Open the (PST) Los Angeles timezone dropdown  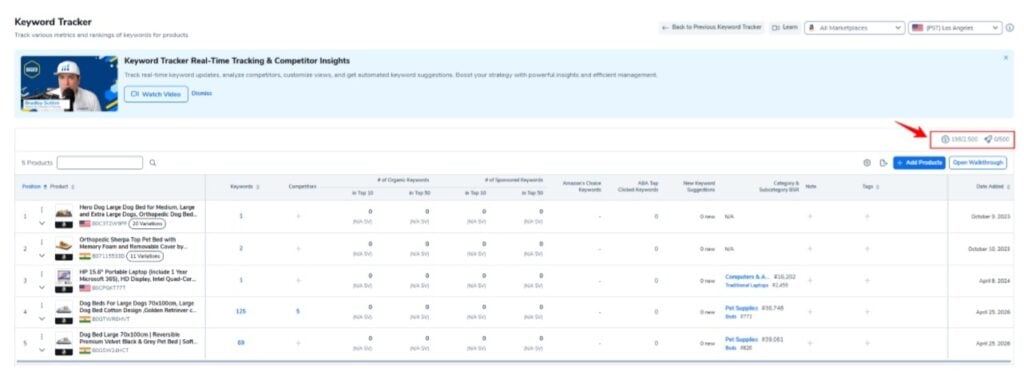click(x=955, y=28)
